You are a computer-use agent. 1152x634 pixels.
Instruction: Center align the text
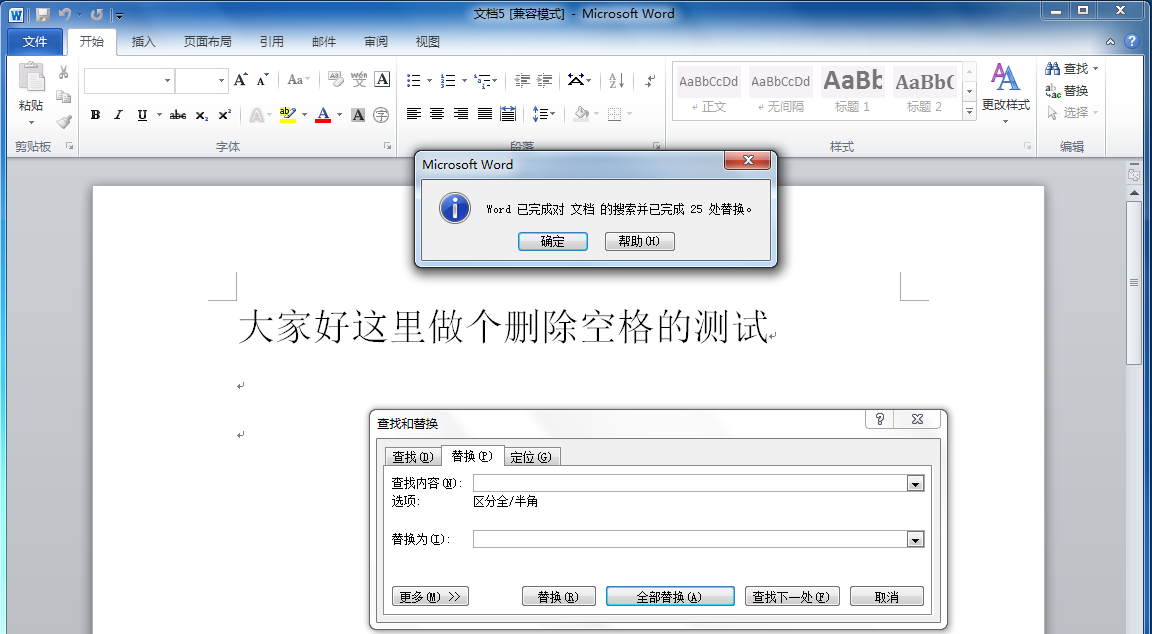pyautogui.click(x=437, y=114)
